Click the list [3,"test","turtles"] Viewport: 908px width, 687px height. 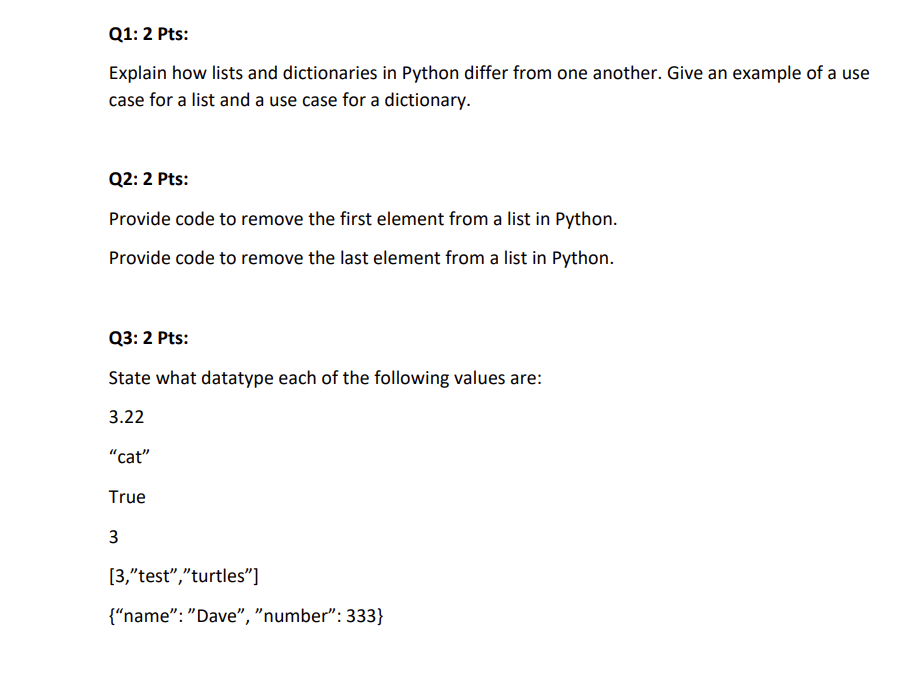(x=184, y=576)
